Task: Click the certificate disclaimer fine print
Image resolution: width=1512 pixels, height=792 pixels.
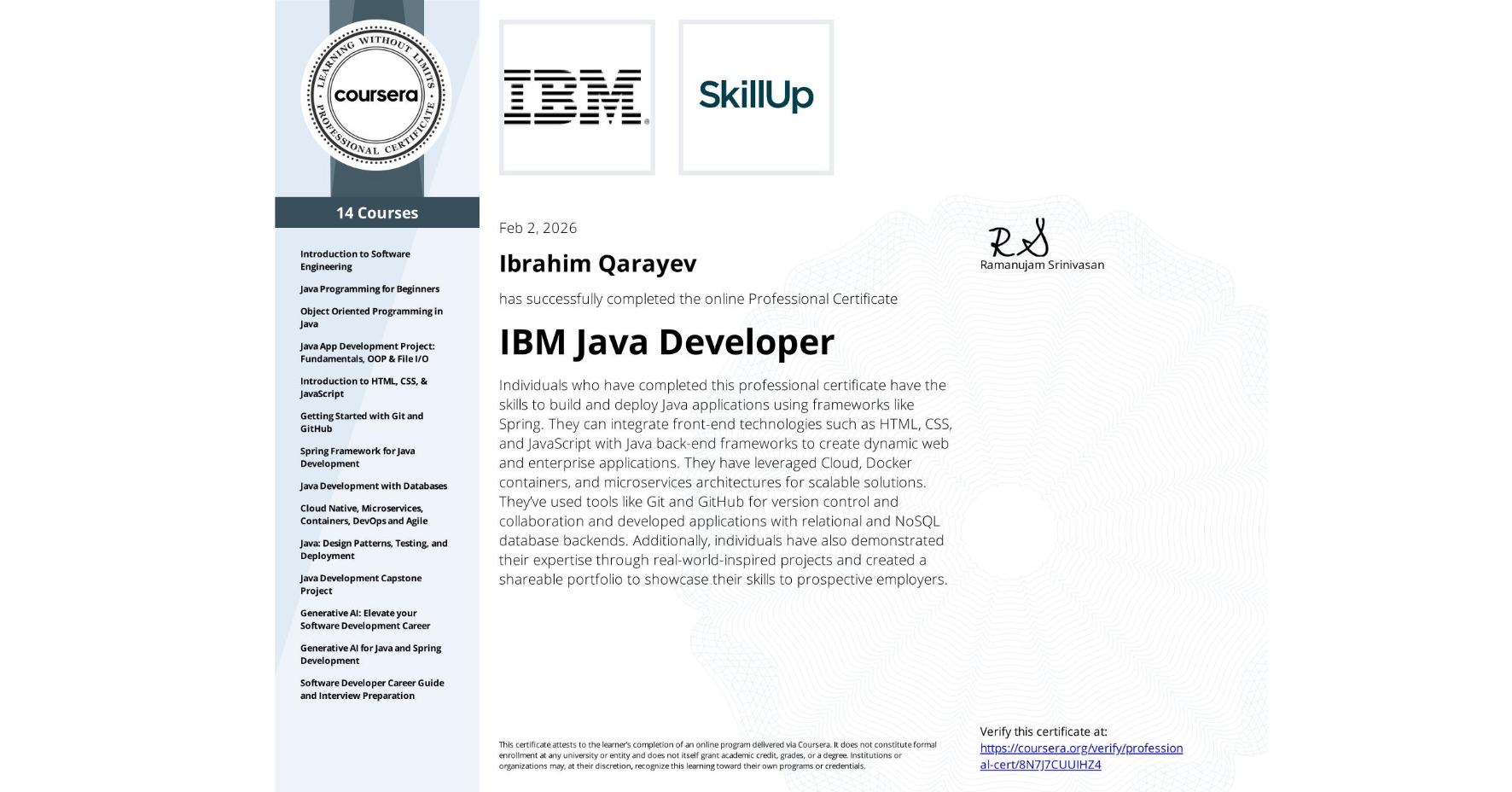Action: point(718,755)
